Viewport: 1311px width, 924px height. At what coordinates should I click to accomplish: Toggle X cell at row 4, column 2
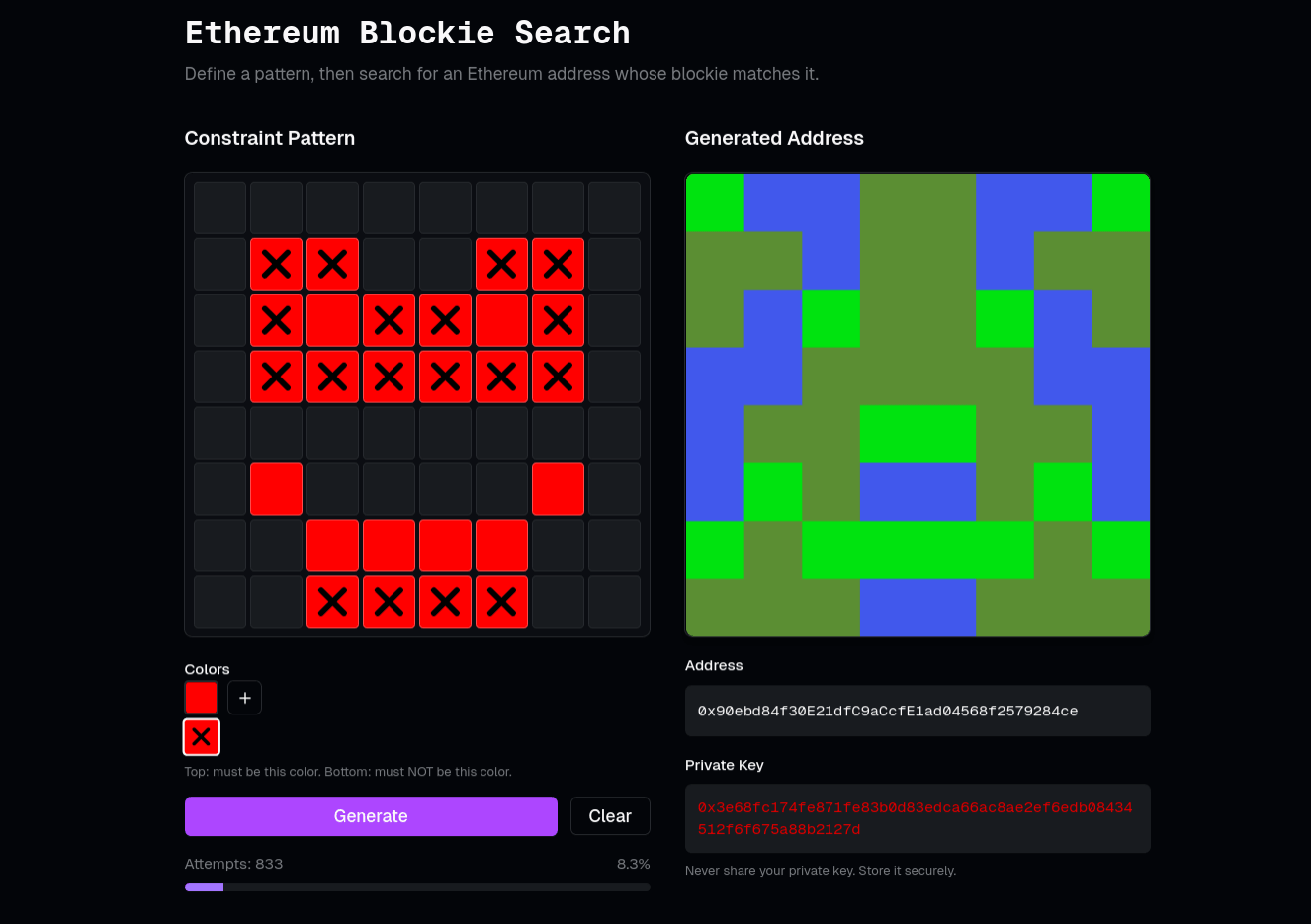click(276, 377)
